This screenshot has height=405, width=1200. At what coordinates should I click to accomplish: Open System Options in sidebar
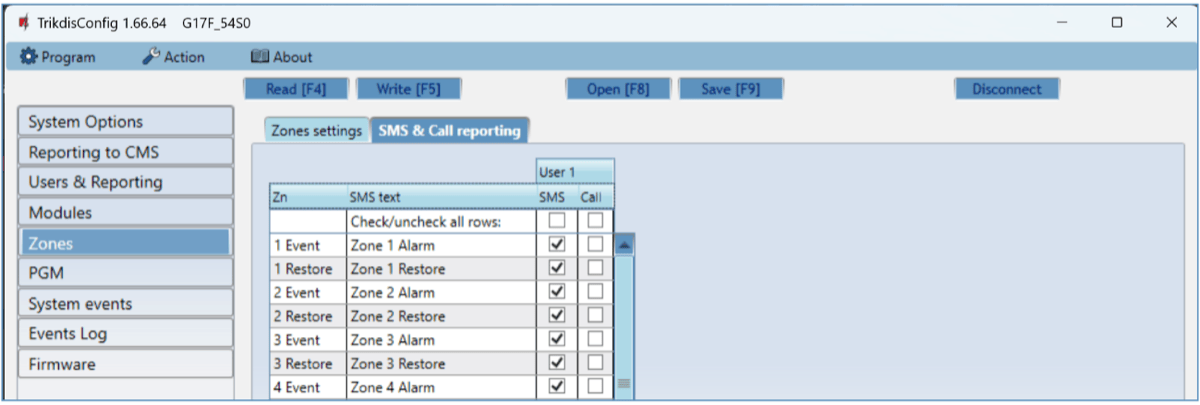[125, 122]
